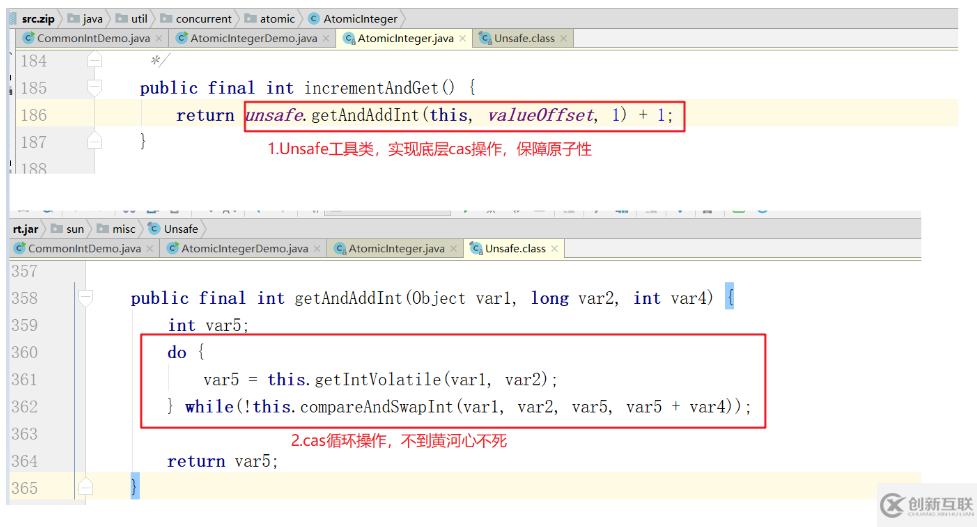Viewport: 977px width, 527px height.
Task: Click the atomic folder breadcrumb
Action: click(270, 19)
